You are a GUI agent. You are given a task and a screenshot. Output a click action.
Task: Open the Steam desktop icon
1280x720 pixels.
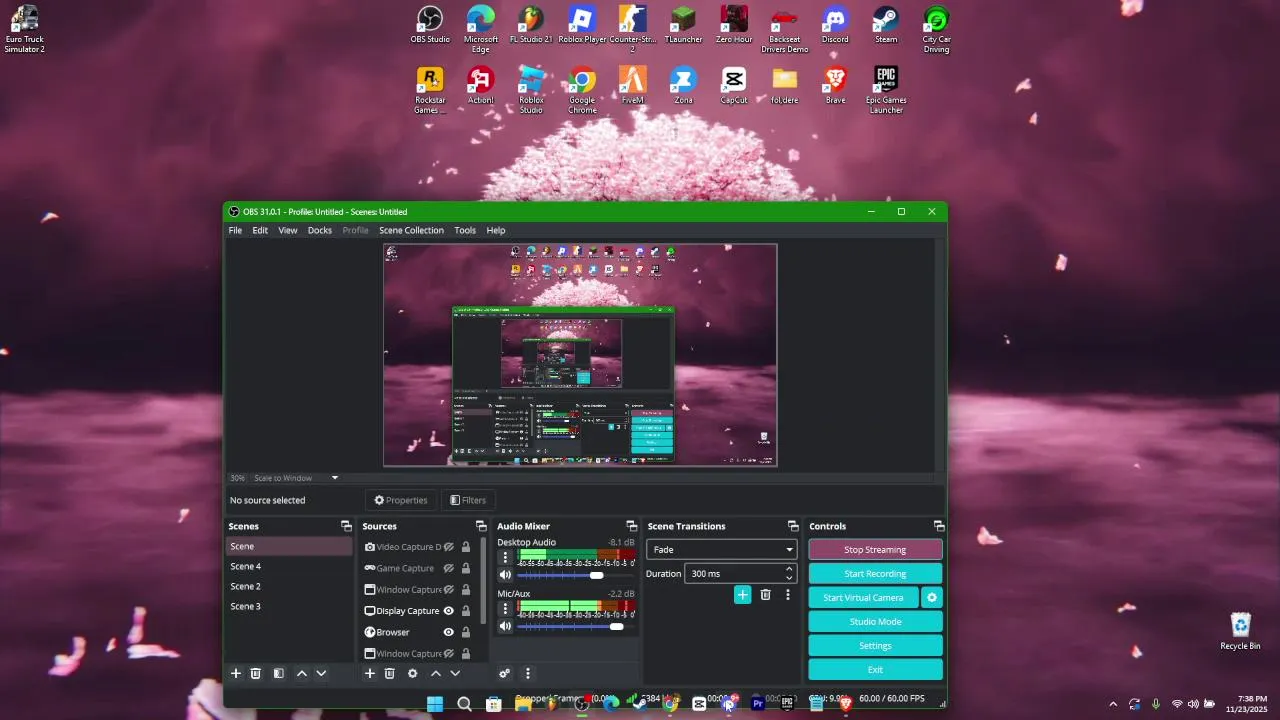click(886, 25)
